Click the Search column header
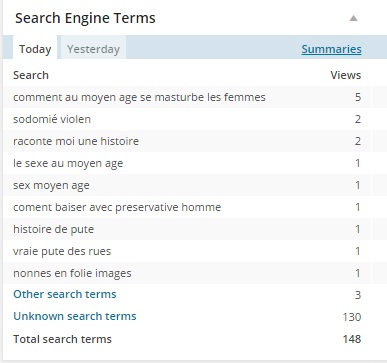The width and height of the screenshot is (387, 363). coord(31,75)
